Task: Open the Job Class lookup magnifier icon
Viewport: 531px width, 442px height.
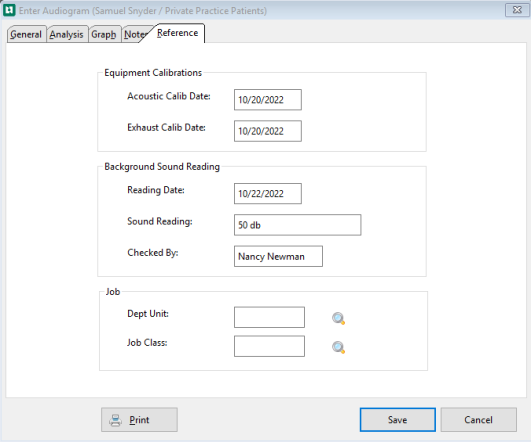Action: 338,348
